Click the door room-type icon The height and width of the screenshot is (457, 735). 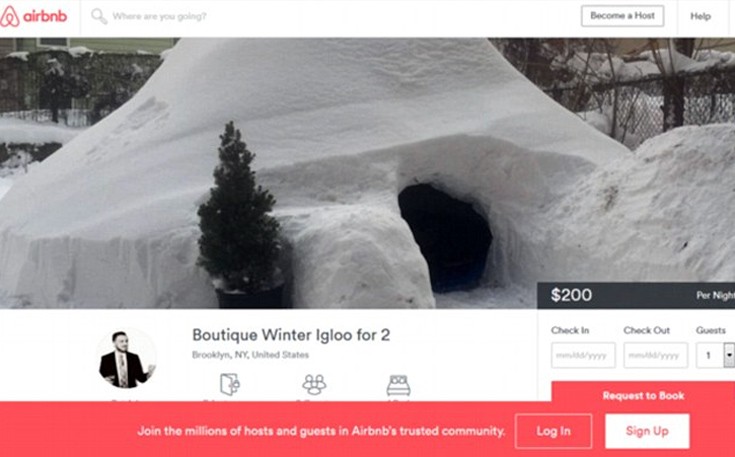click(x=230, y=384)
